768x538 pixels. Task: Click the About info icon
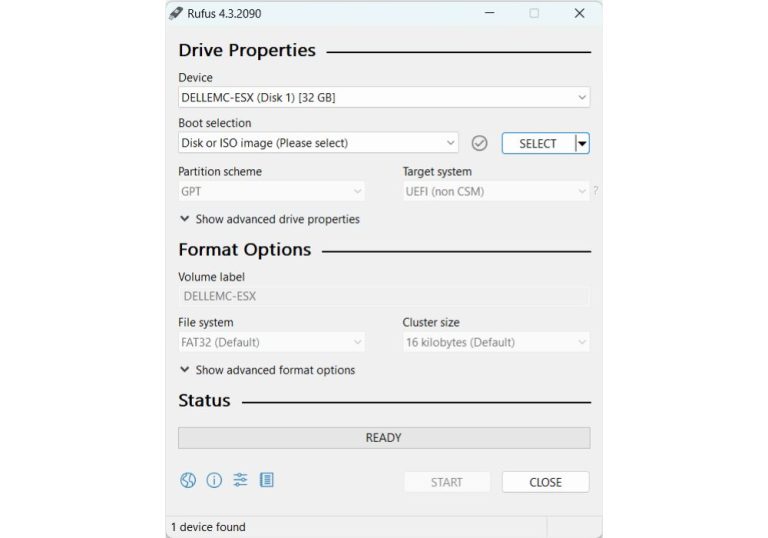tap(214, 480)
